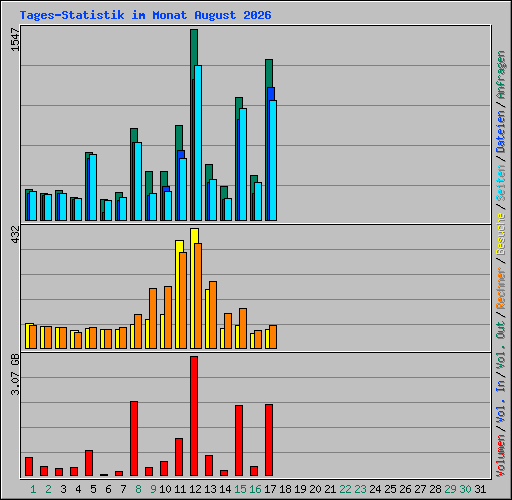The image size is (512, 500).
Task: Click day label '15' on the x-axis
Action: (240, 489)
